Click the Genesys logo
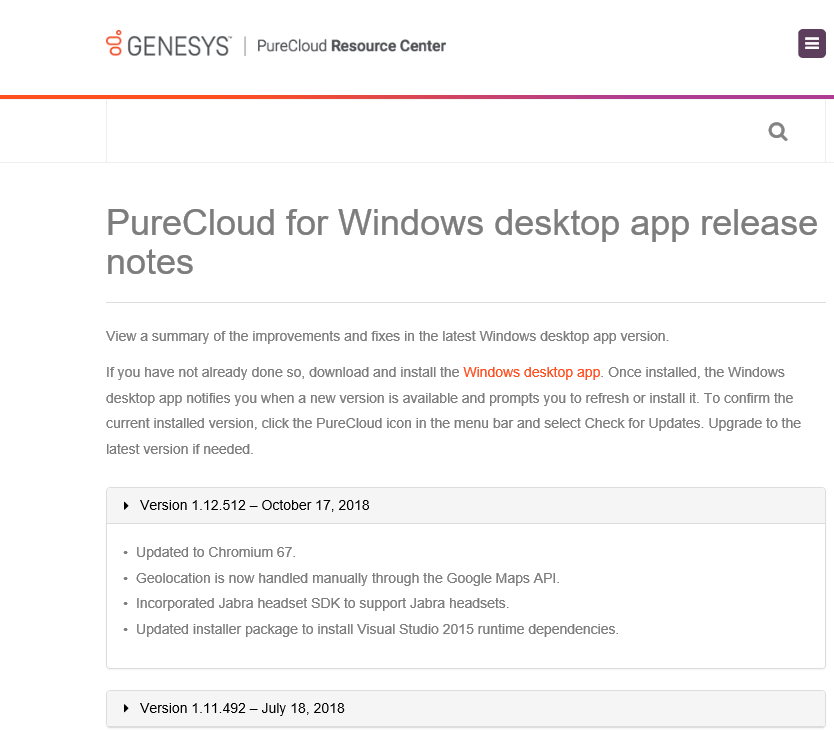Image resolution: width=834 pixels, height=731 pixels. click(x=168, y=44)
